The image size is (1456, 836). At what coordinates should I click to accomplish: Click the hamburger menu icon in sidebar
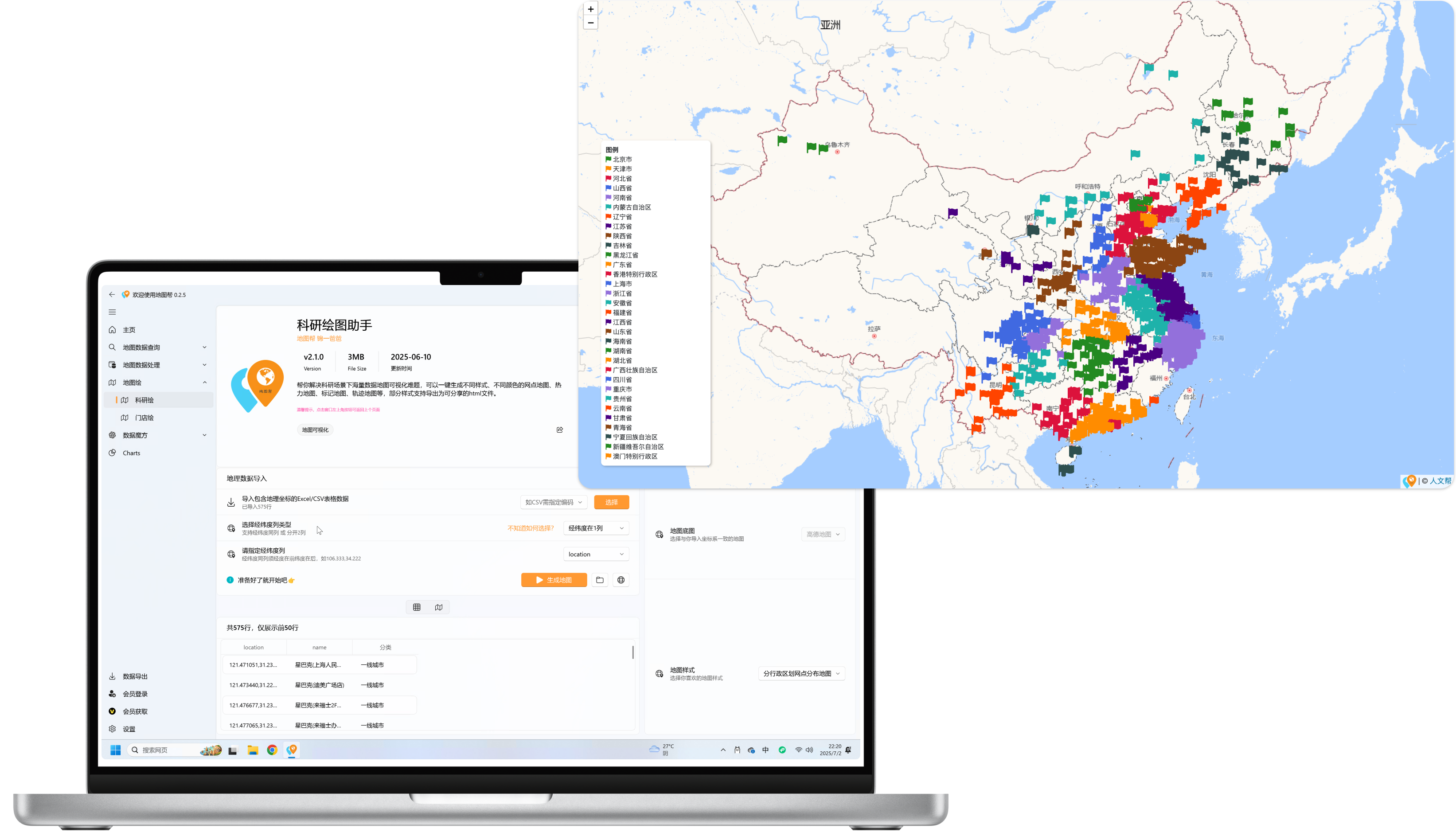pyautogui.click(x=112, y=313)
